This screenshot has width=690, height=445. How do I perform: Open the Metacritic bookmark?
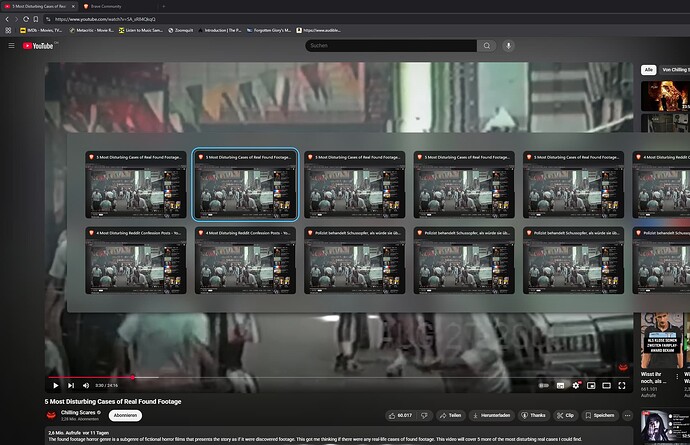pos(92,30)
